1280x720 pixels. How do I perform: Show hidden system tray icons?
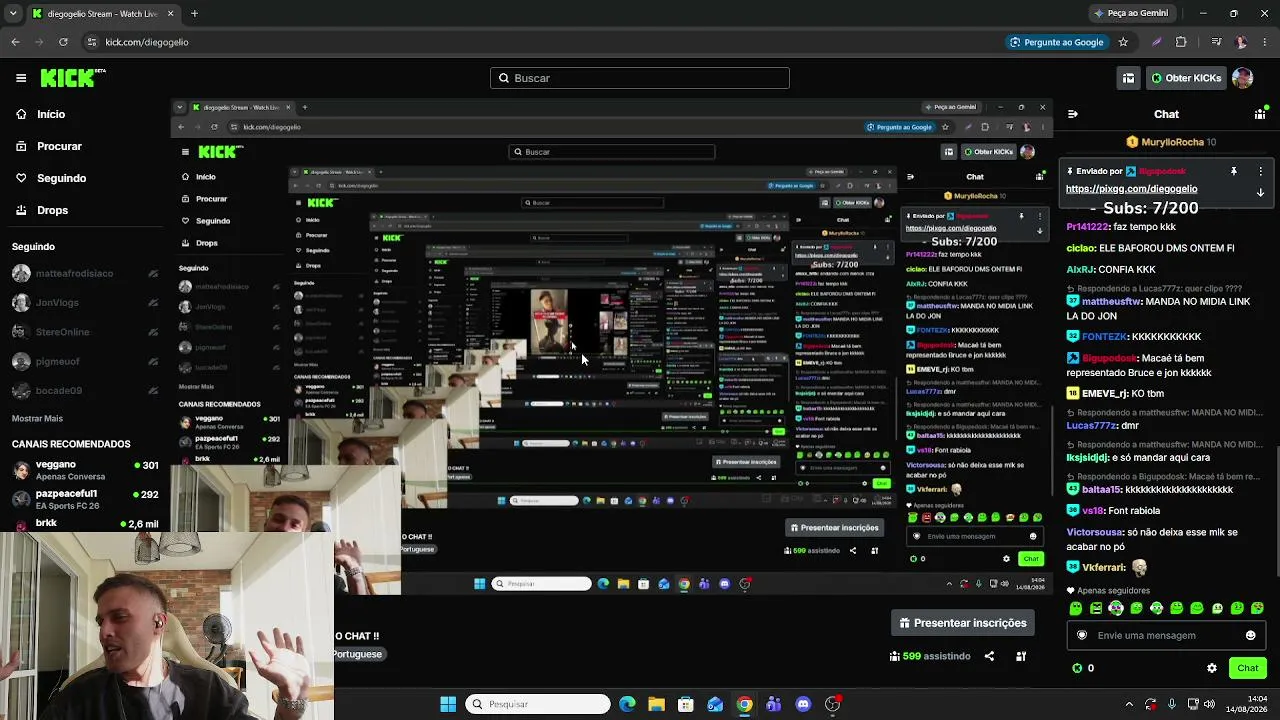pyautogui.click(x=1130, y=704)
